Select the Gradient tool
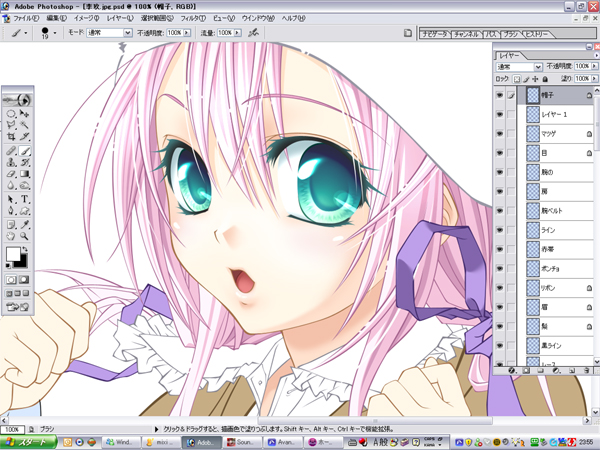This screenshot has height=450, width=600. [24, 174]
